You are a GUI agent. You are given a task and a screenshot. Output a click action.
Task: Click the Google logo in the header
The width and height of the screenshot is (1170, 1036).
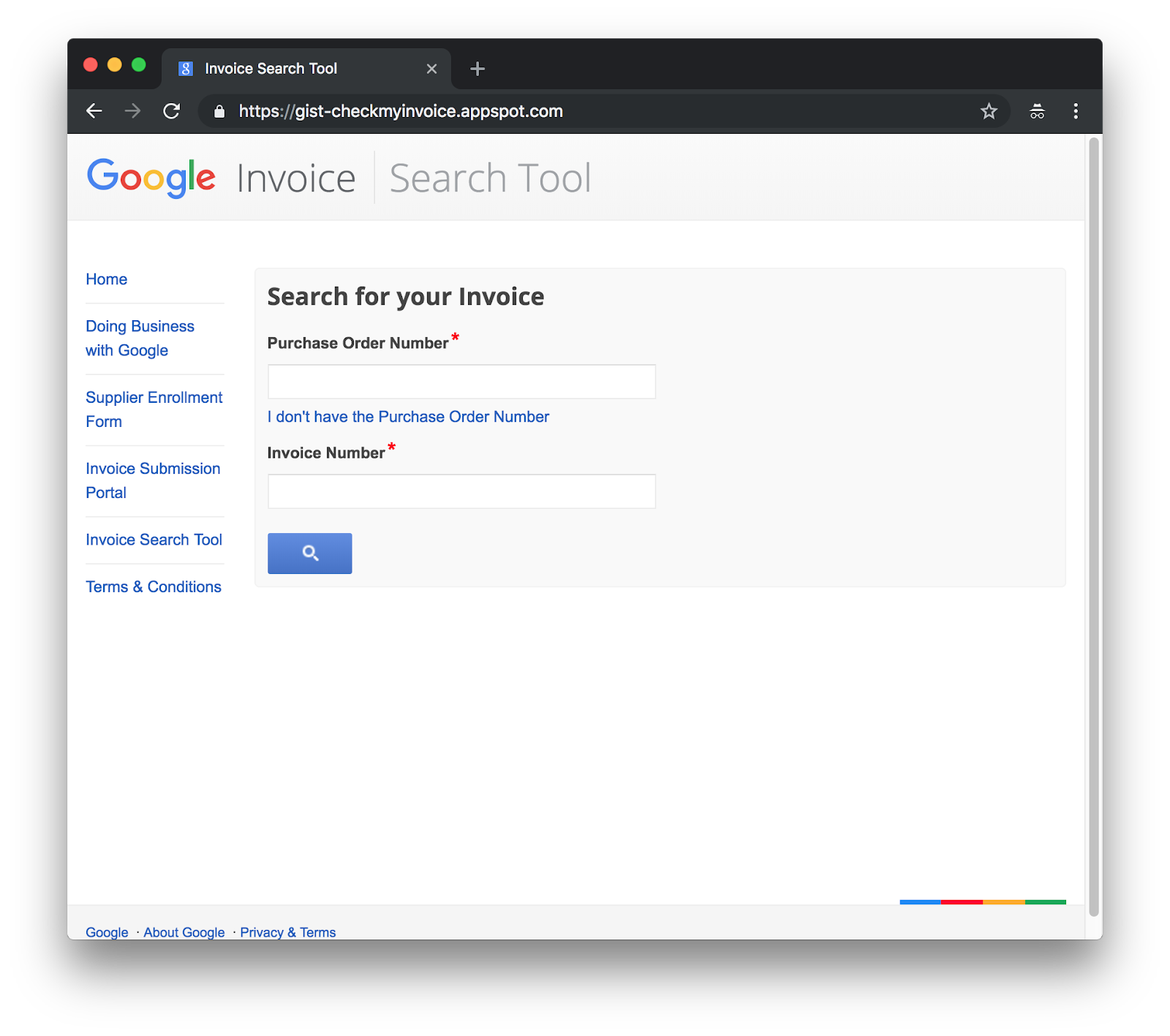tap(151, 178)
